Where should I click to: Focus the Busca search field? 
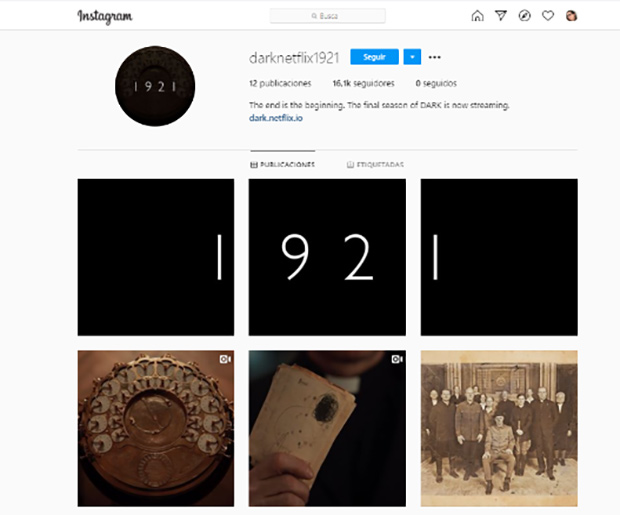tap(327, 16)
